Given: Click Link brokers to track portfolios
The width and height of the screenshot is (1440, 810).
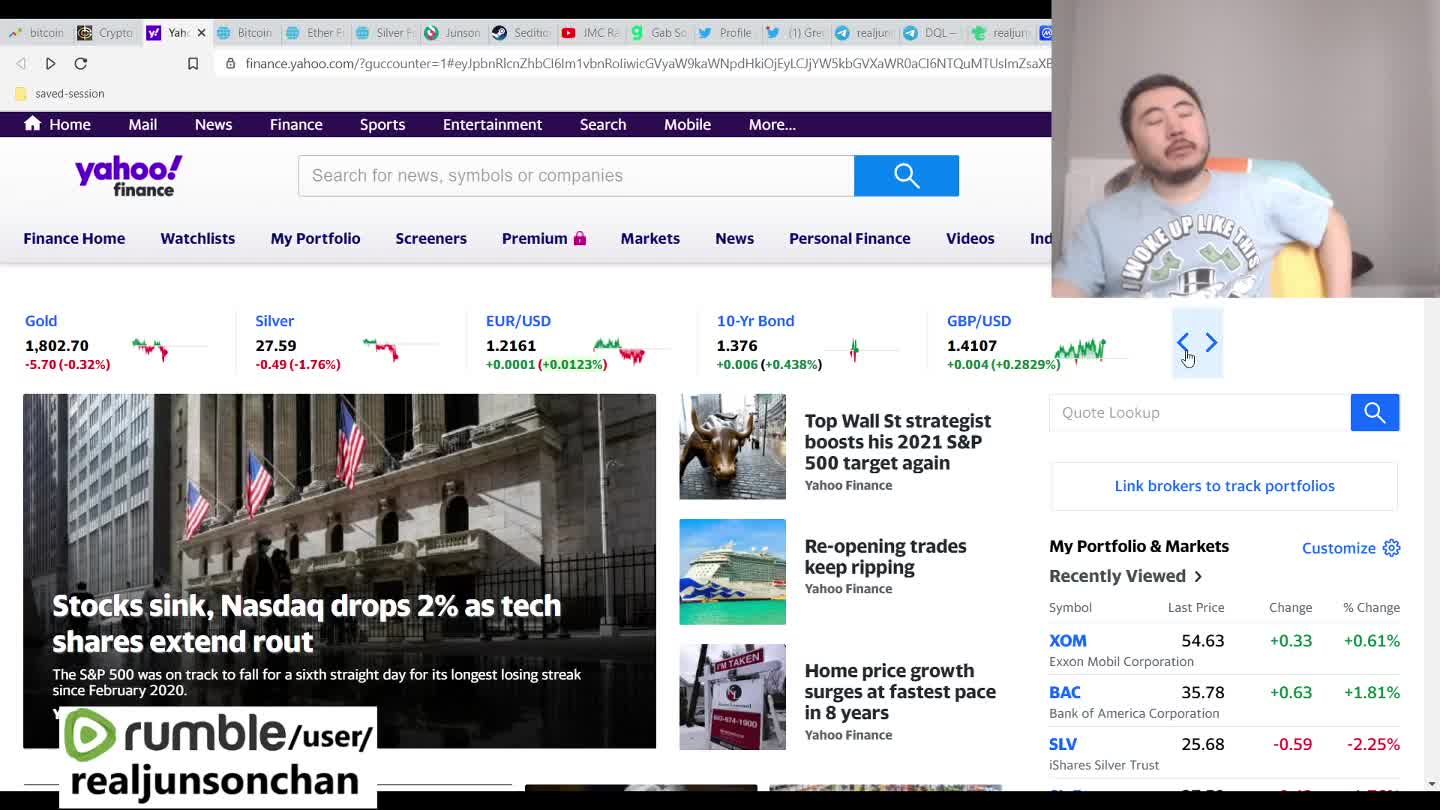Looking at the screenshot, I should coord(1224,485).
